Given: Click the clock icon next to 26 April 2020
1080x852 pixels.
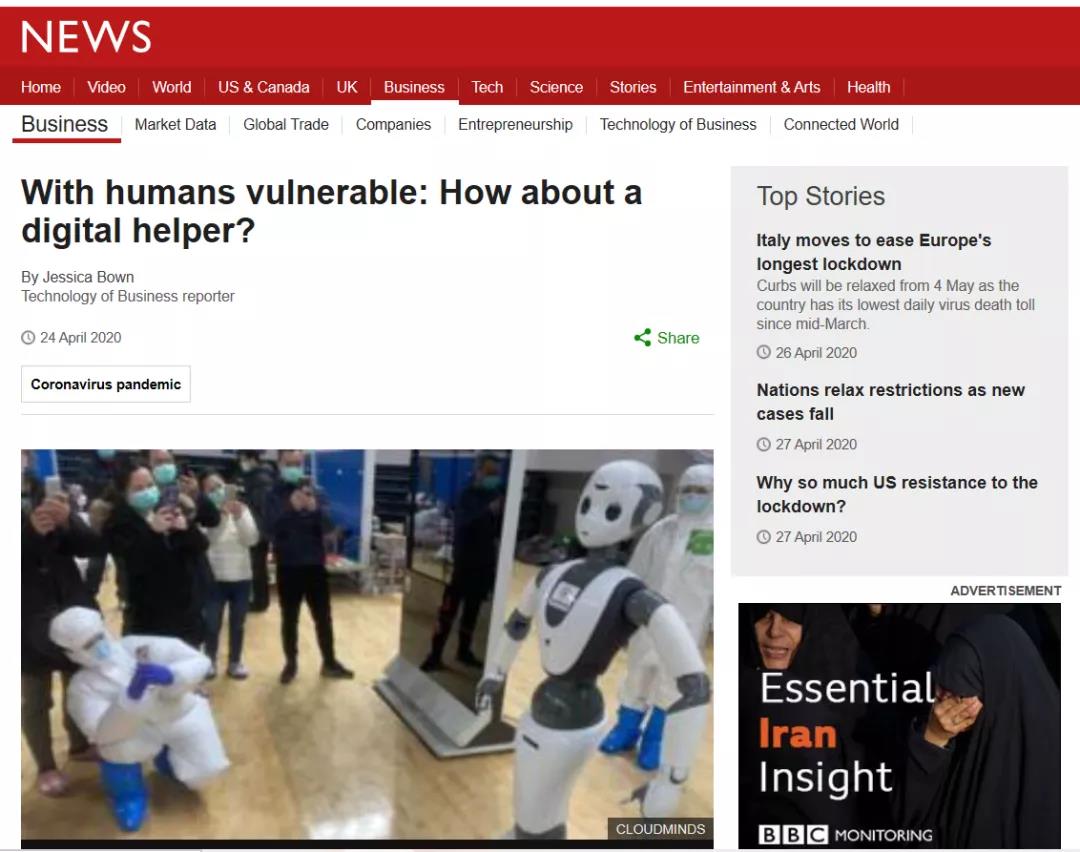Looking at the screenshot, I should 763,352.
